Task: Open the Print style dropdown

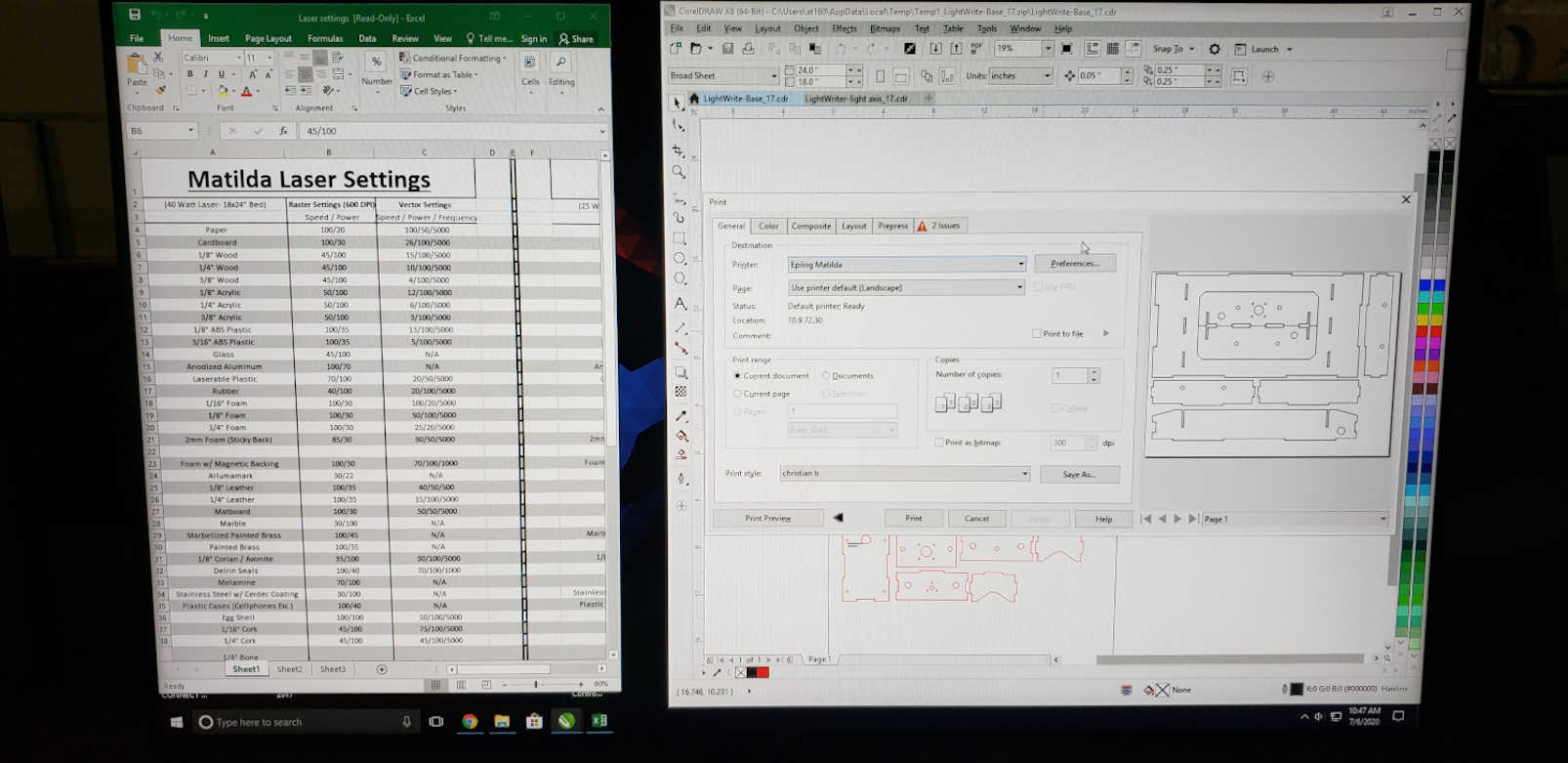Action: pos(905,474)
